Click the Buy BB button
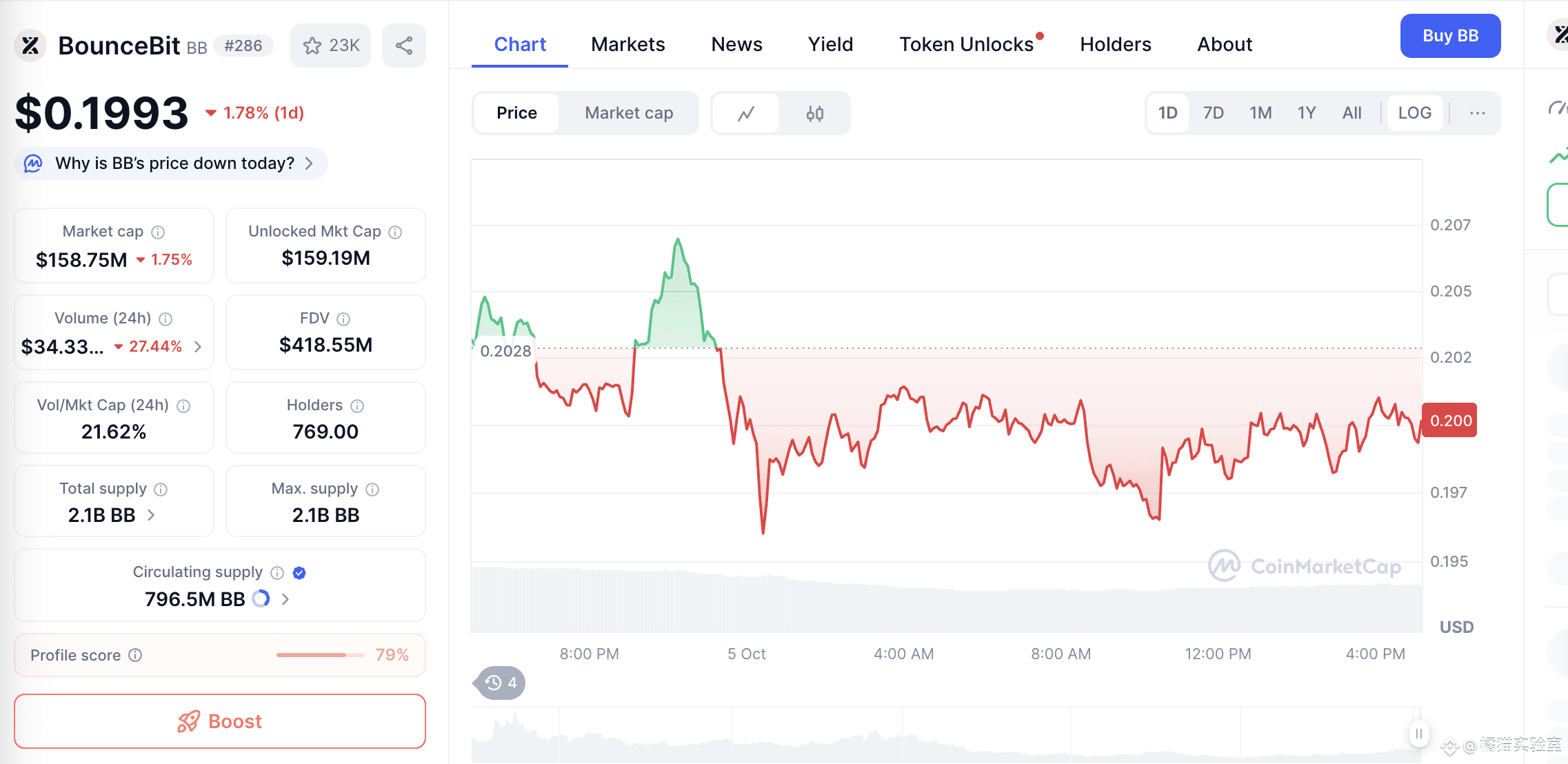 pyautogui.click(x=1450, y=36)
